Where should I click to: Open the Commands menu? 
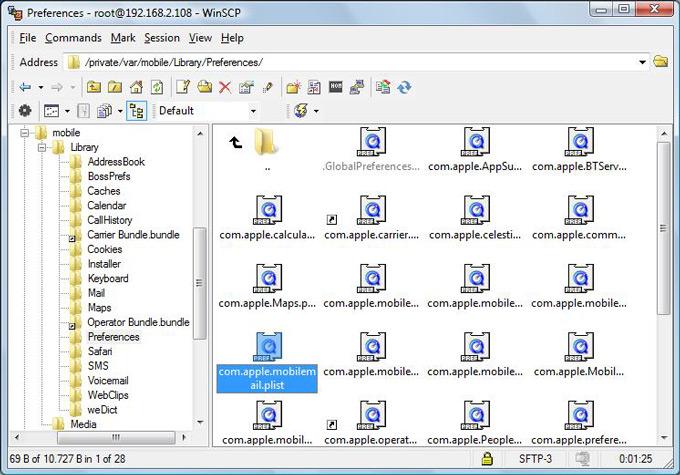[73, 38]
